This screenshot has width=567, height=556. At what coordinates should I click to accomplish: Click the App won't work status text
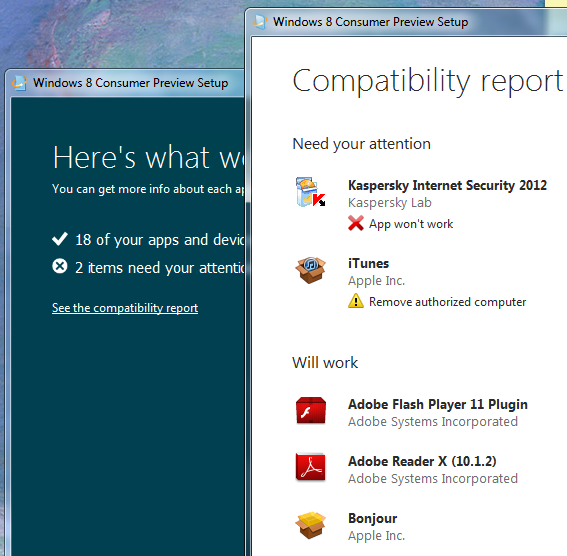click(x=411, y=224)
